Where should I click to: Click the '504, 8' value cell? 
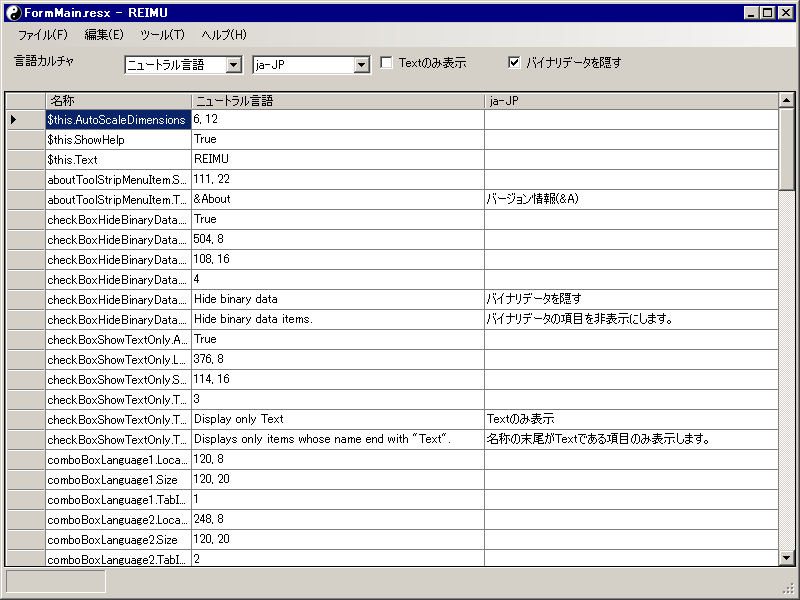[338, 240]
